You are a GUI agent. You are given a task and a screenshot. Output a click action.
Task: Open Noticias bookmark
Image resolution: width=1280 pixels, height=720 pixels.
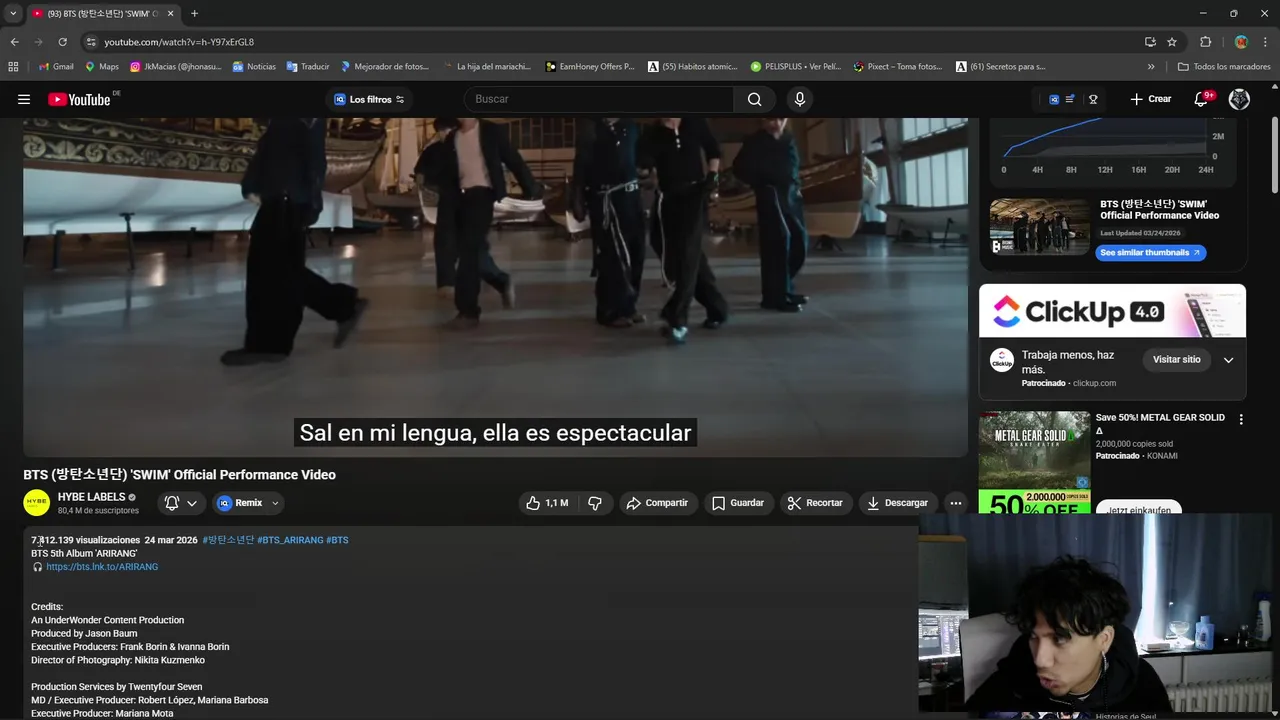(254, 67)
